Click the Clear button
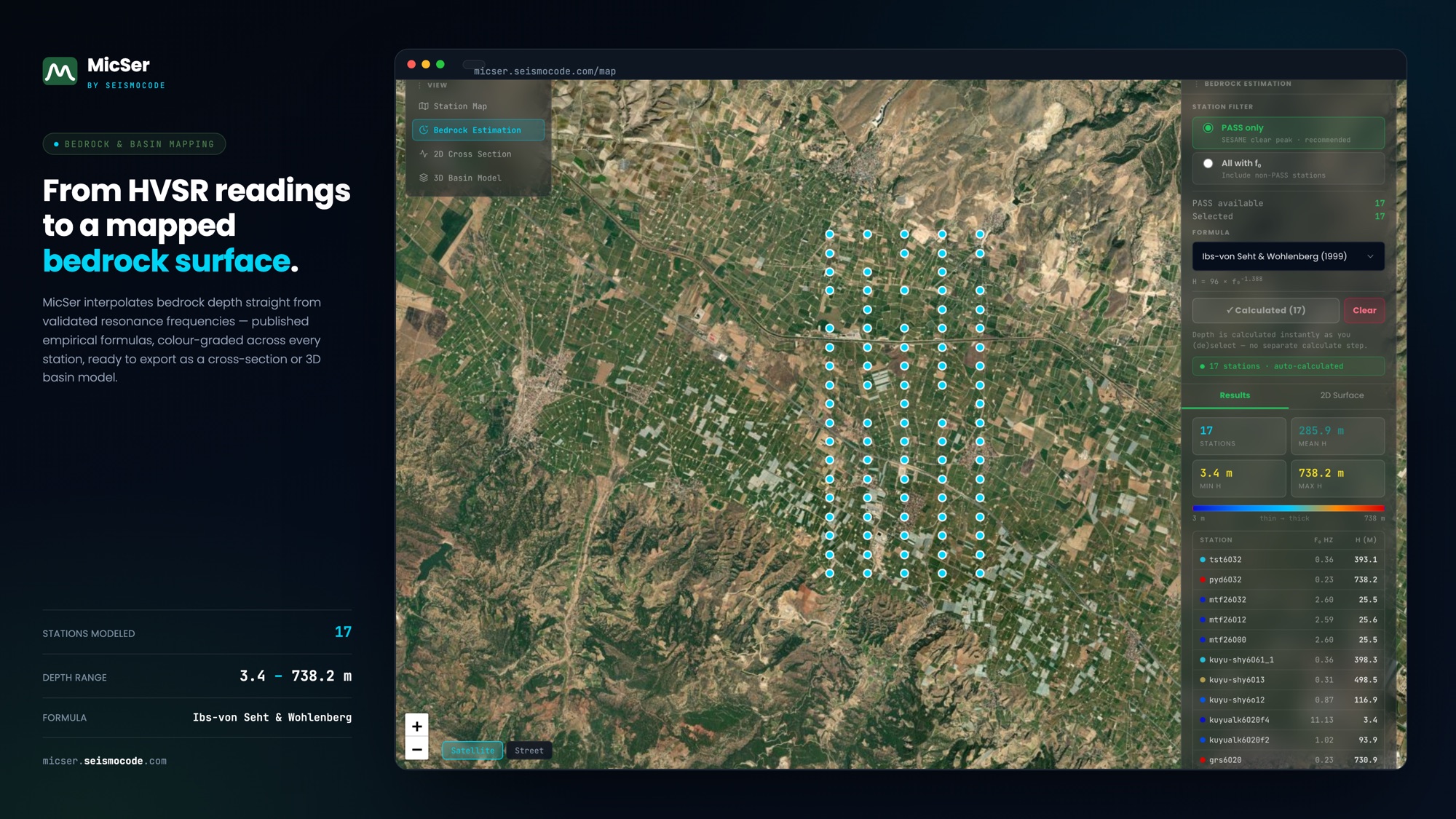 click(x=1364, y=310)
